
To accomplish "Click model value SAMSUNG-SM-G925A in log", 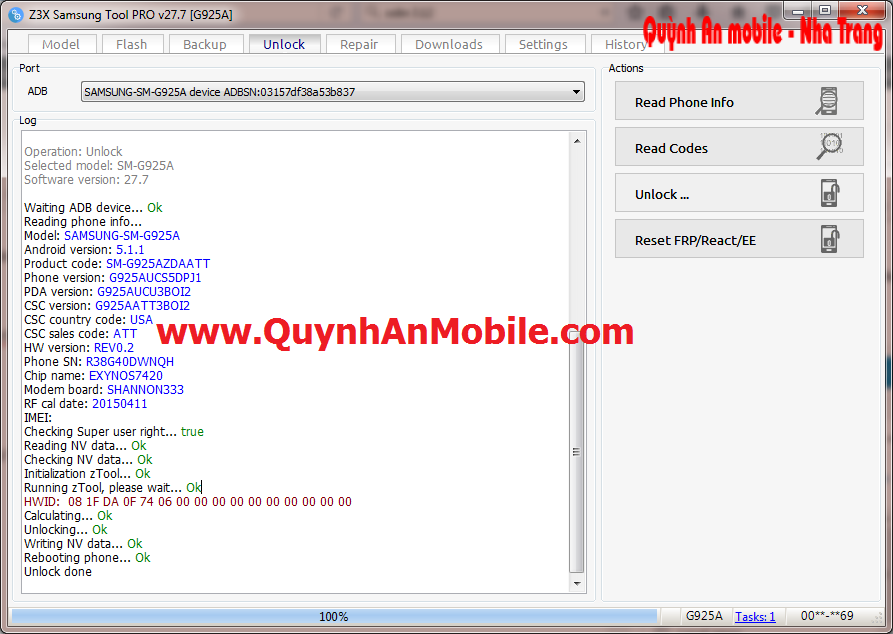I will pos(122,236).
